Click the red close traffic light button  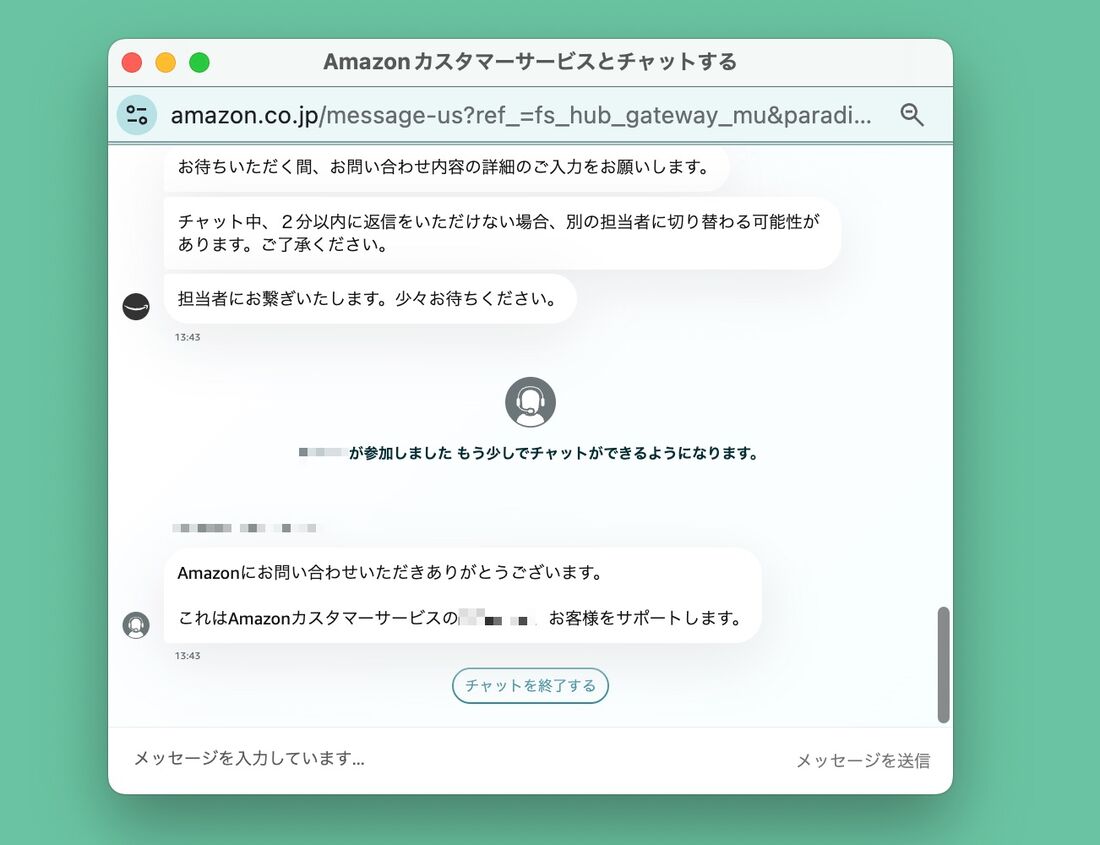132,61
